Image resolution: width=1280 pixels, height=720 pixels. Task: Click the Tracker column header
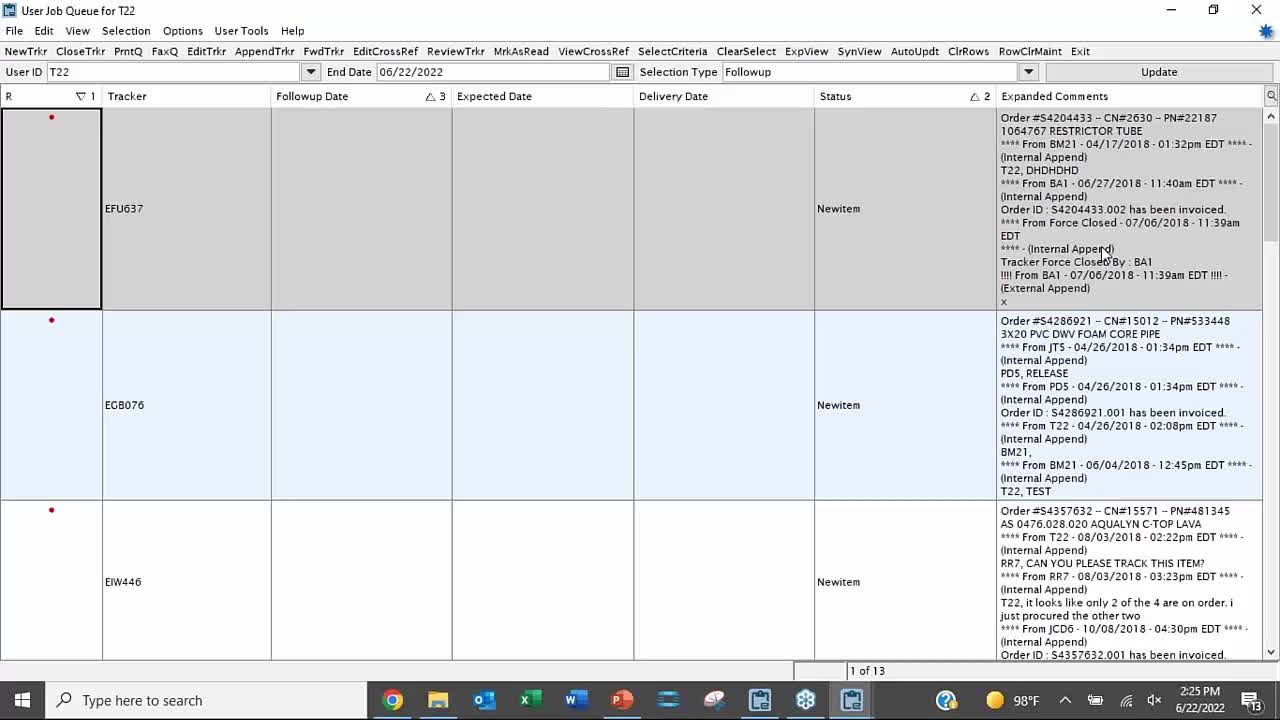pyautogui.click(x=187, y=96)
